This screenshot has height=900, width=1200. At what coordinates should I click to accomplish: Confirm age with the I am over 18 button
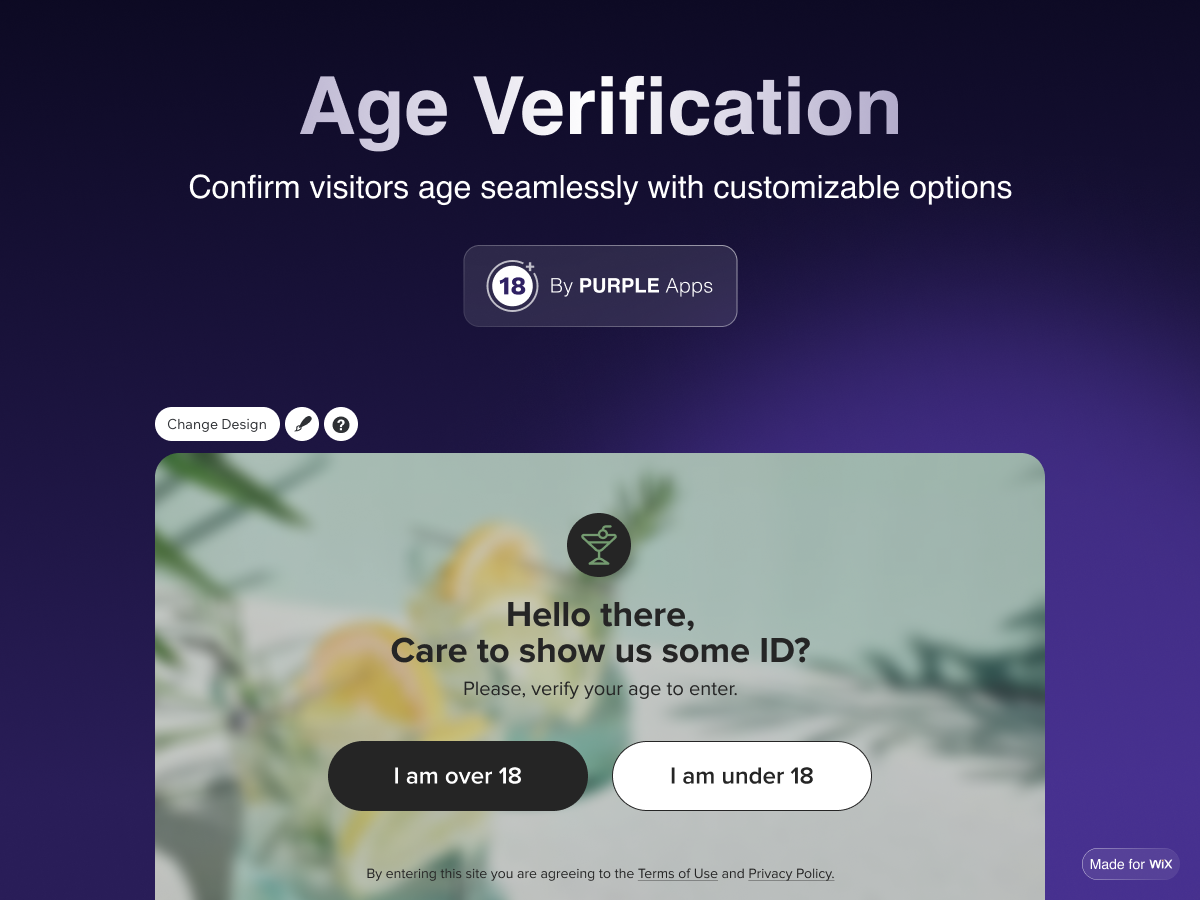(457, 775)
